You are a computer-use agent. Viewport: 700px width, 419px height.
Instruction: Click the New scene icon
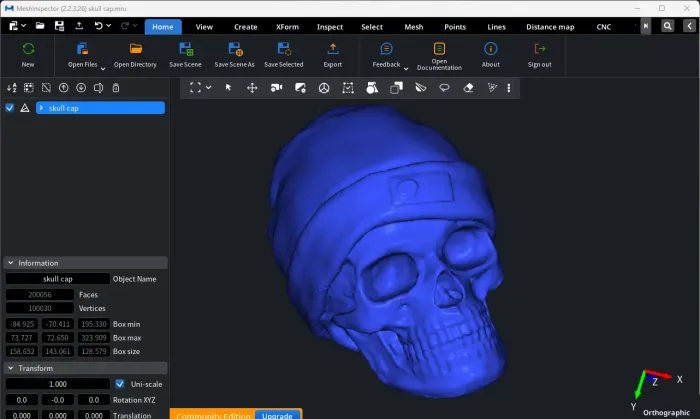click(28, 49)
